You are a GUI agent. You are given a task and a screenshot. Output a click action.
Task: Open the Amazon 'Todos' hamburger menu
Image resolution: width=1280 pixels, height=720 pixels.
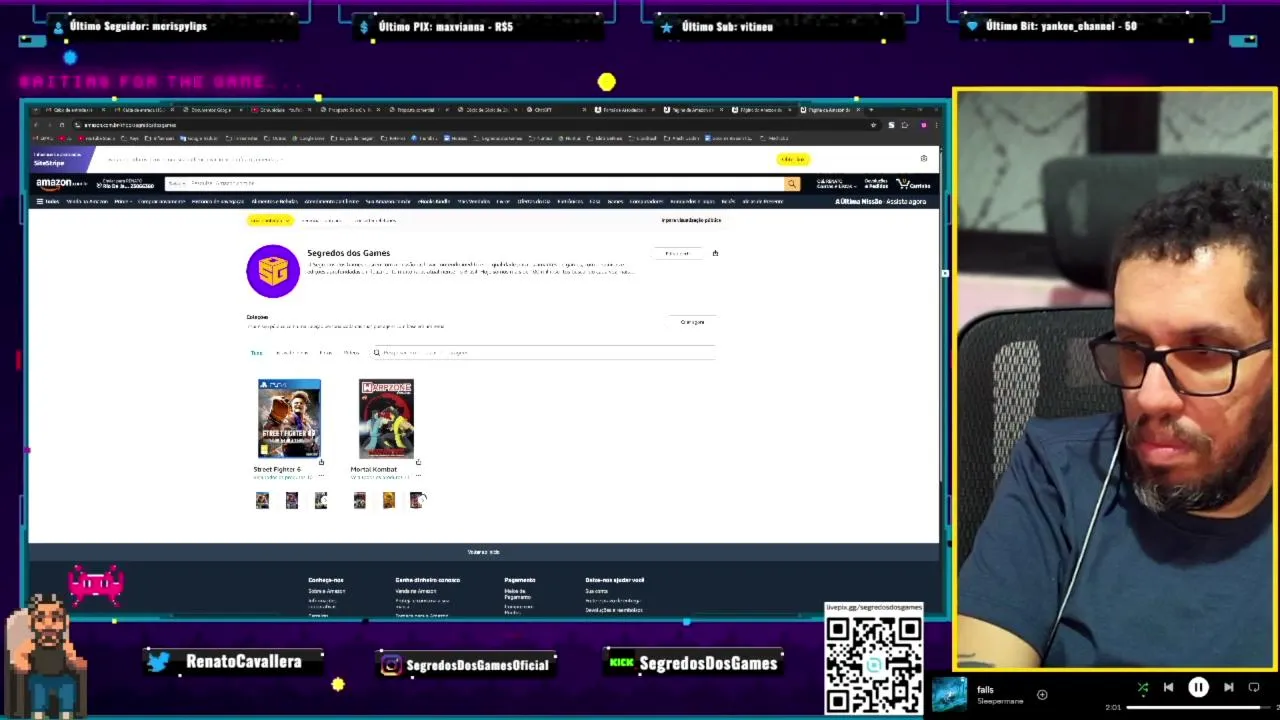tap(48, 202)
